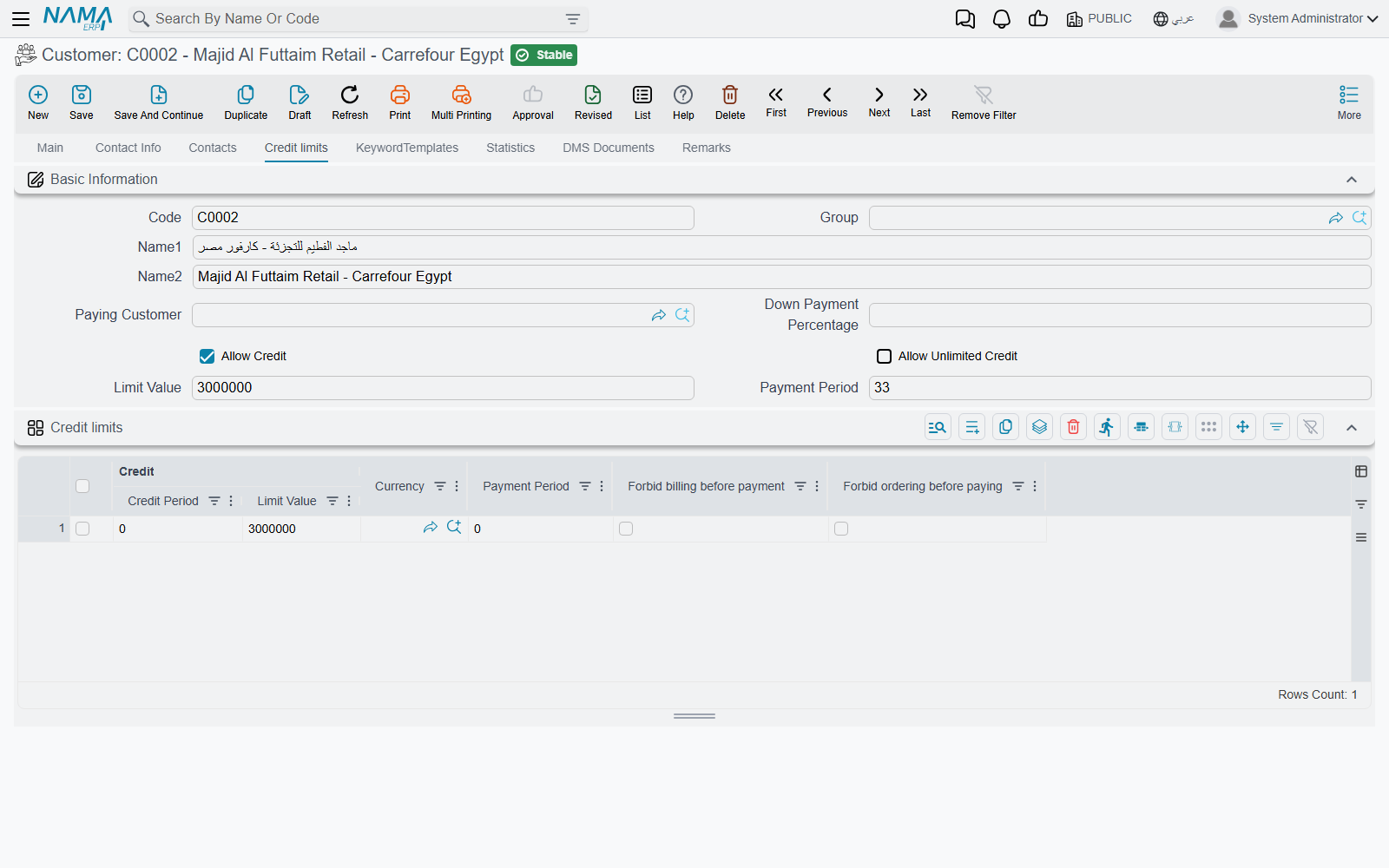Check Forbid billing before payment for row 1
Viewport: 1389px width, 868px height.
click(626, 529)
